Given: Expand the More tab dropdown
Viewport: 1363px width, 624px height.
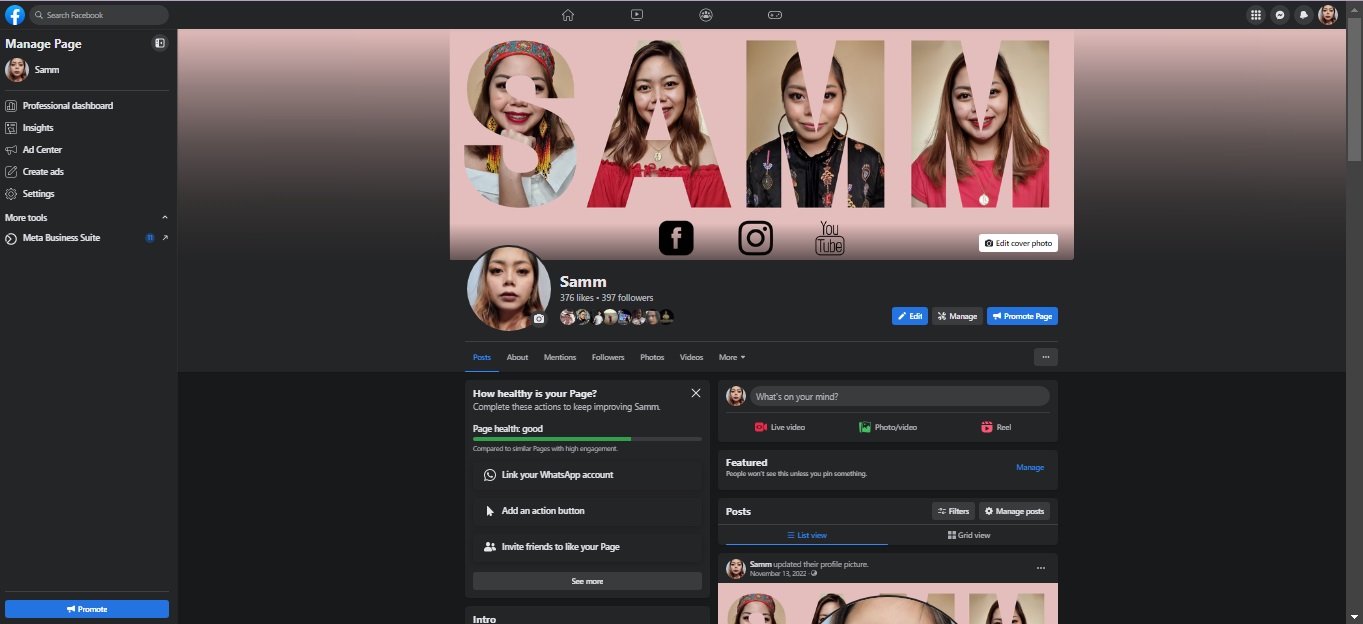Looking at the screenshot, I should pos(732,357).
